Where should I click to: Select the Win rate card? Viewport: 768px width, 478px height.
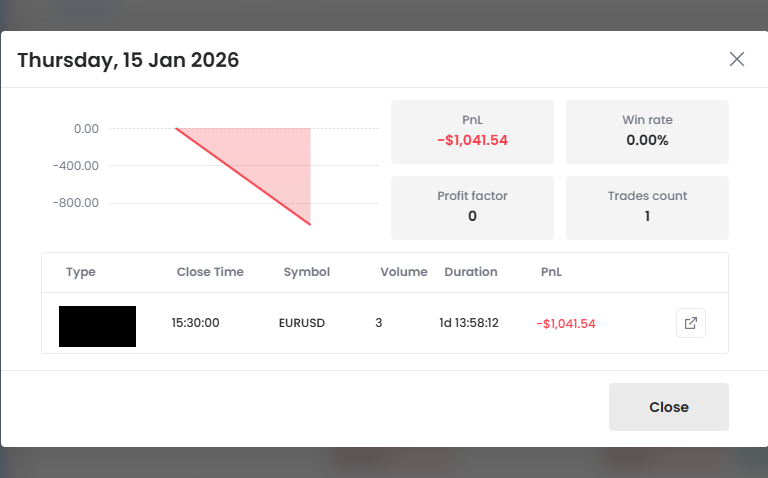click(647, 131)
